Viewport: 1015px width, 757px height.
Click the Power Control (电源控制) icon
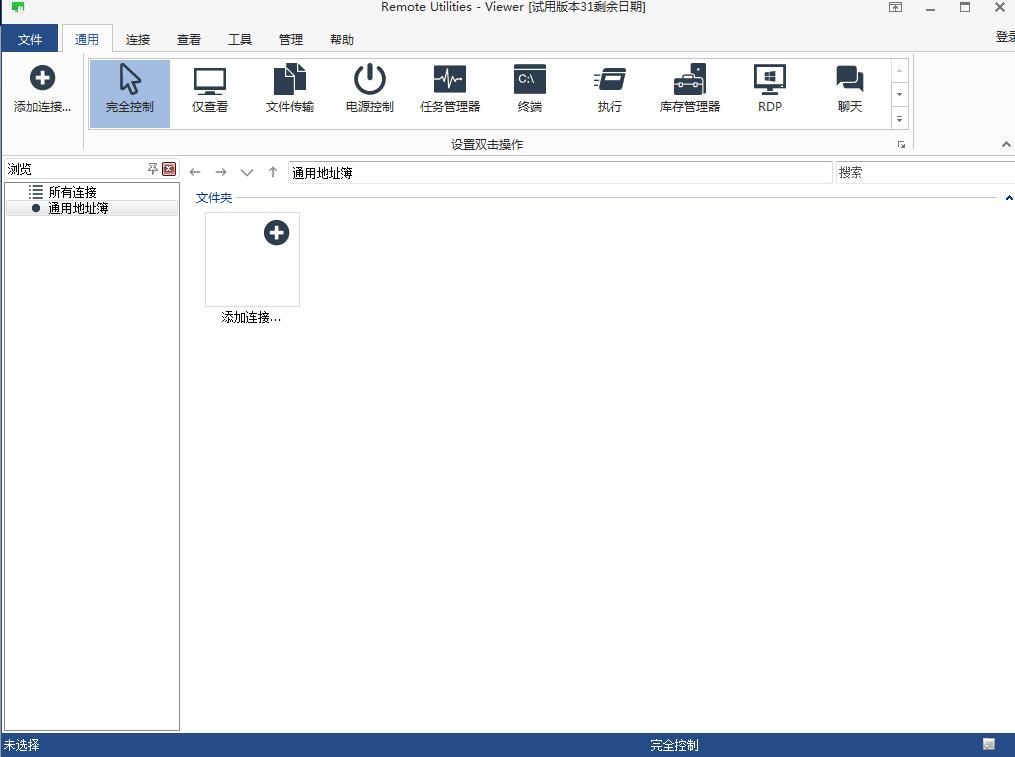pos(369,90)
